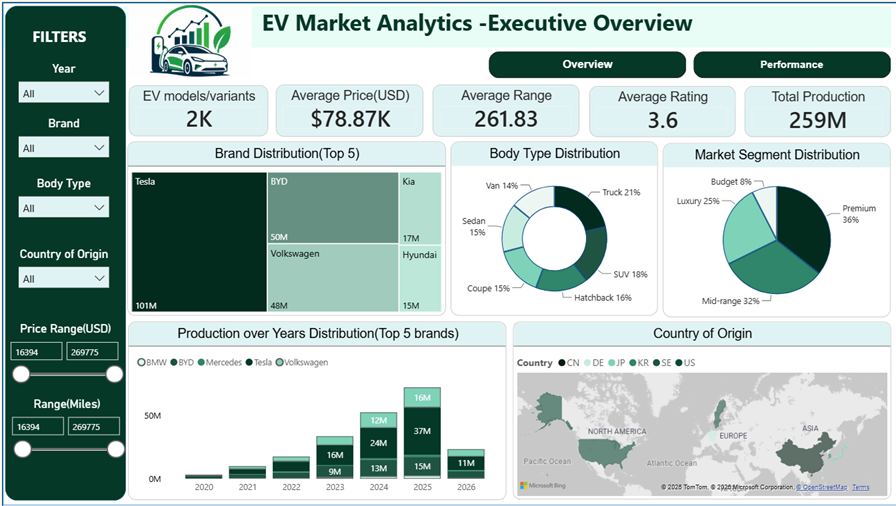Open the Overview page tab
Viewport: 896px width, 506px height.
[587, 65]
